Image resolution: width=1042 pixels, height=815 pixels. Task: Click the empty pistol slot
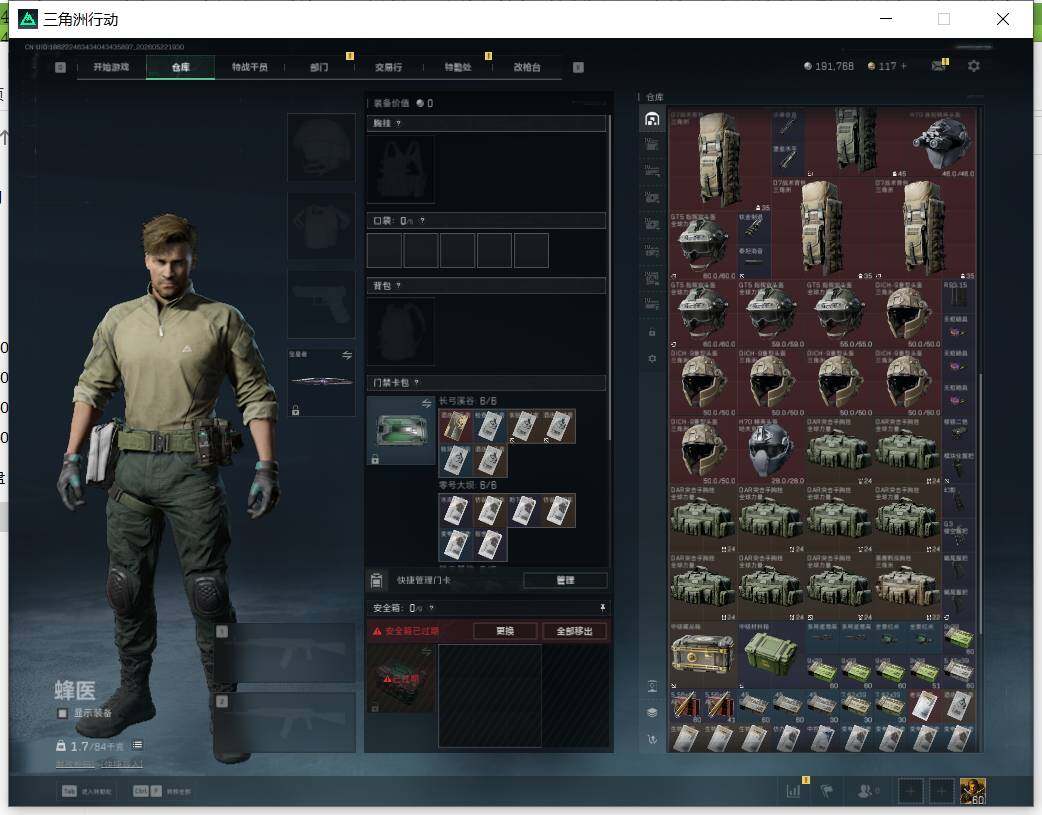321,304
